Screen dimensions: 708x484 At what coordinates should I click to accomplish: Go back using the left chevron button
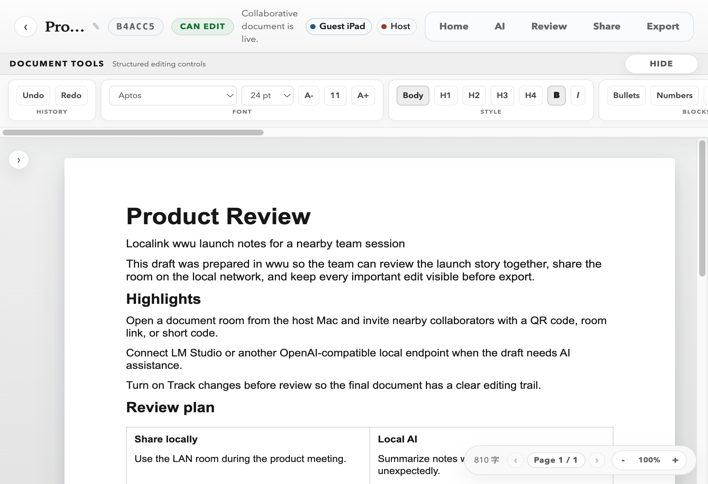point(25,27)
